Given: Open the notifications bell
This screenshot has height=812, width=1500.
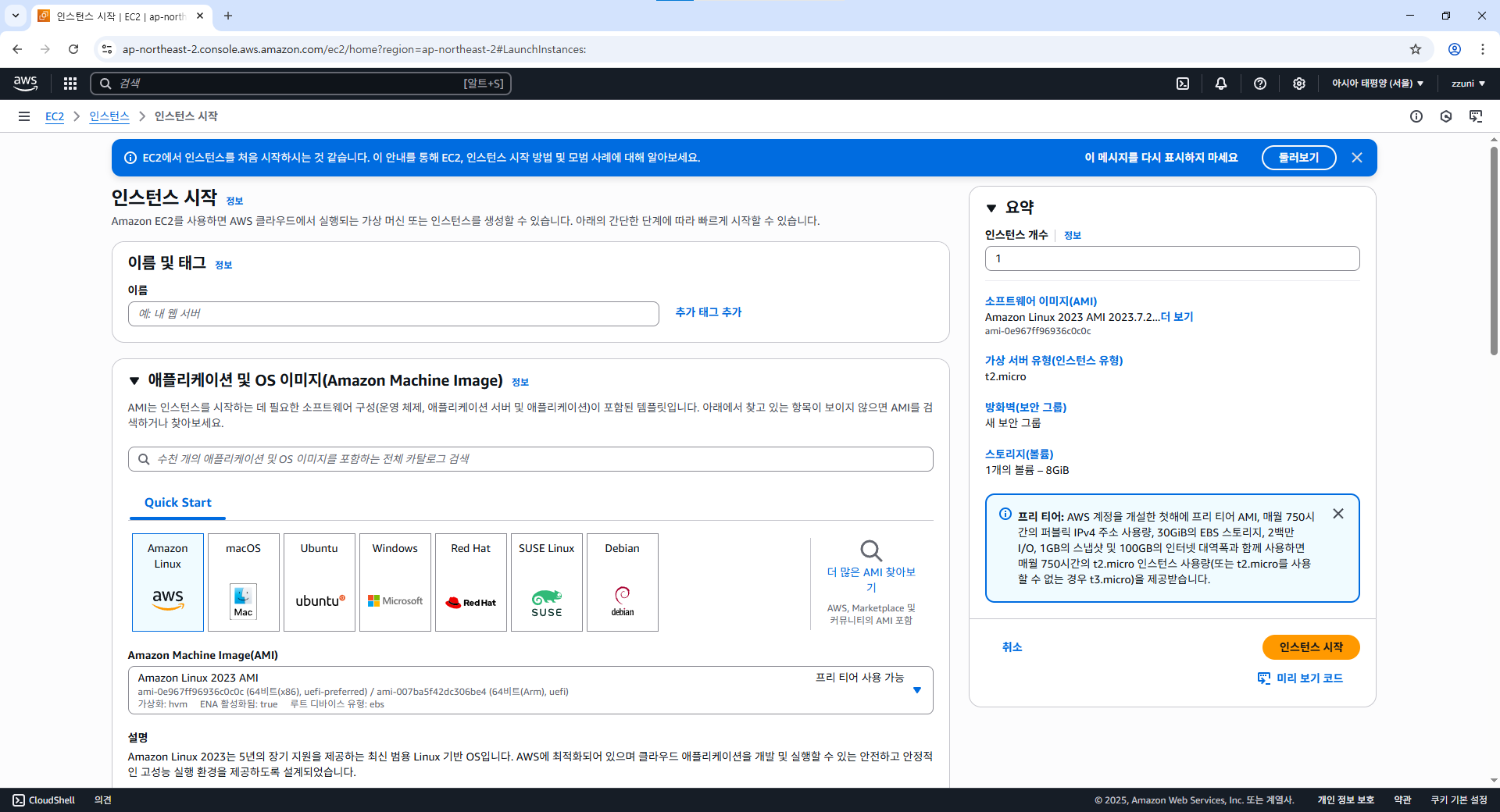Looking at the screenshot, I should click(x=1221, y=84).
